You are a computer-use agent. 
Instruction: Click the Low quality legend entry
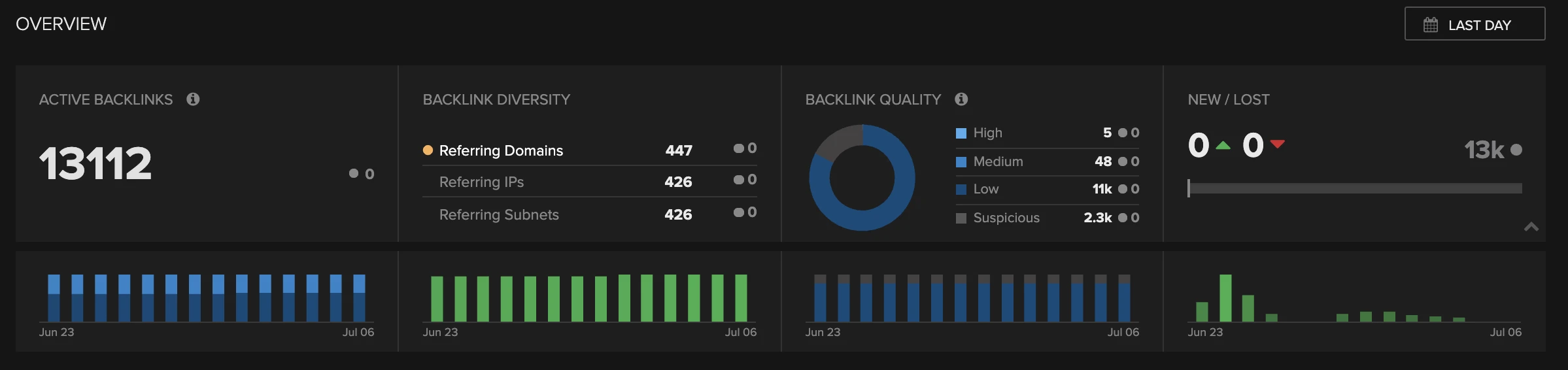[x=985, y=189]
